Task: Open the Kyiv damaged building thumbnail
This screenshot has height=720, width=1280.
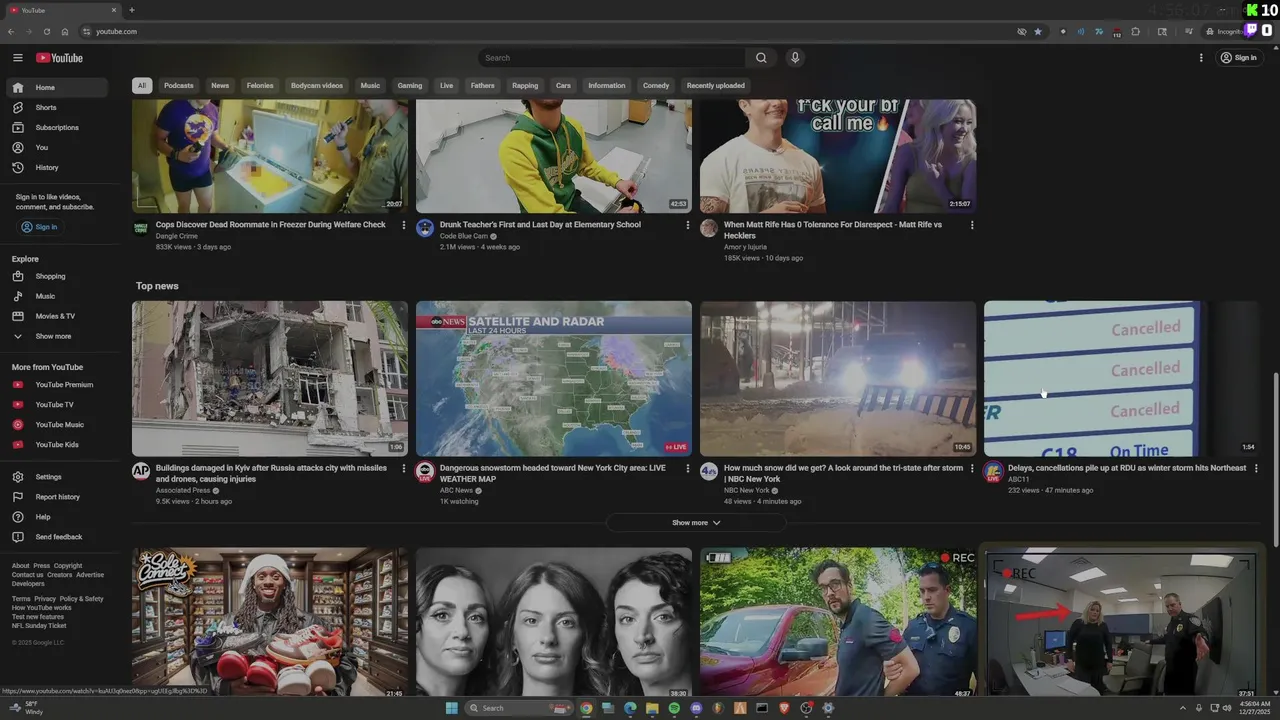Action: click(x=270, y=379)
